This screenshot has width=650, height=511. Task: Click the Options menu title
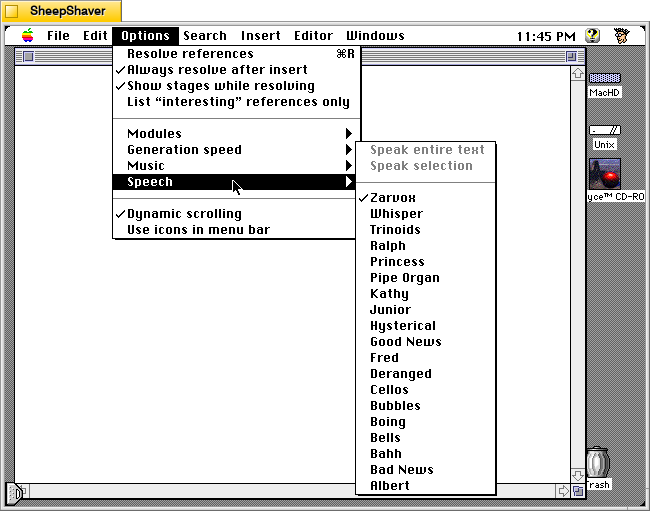(146, 36)
